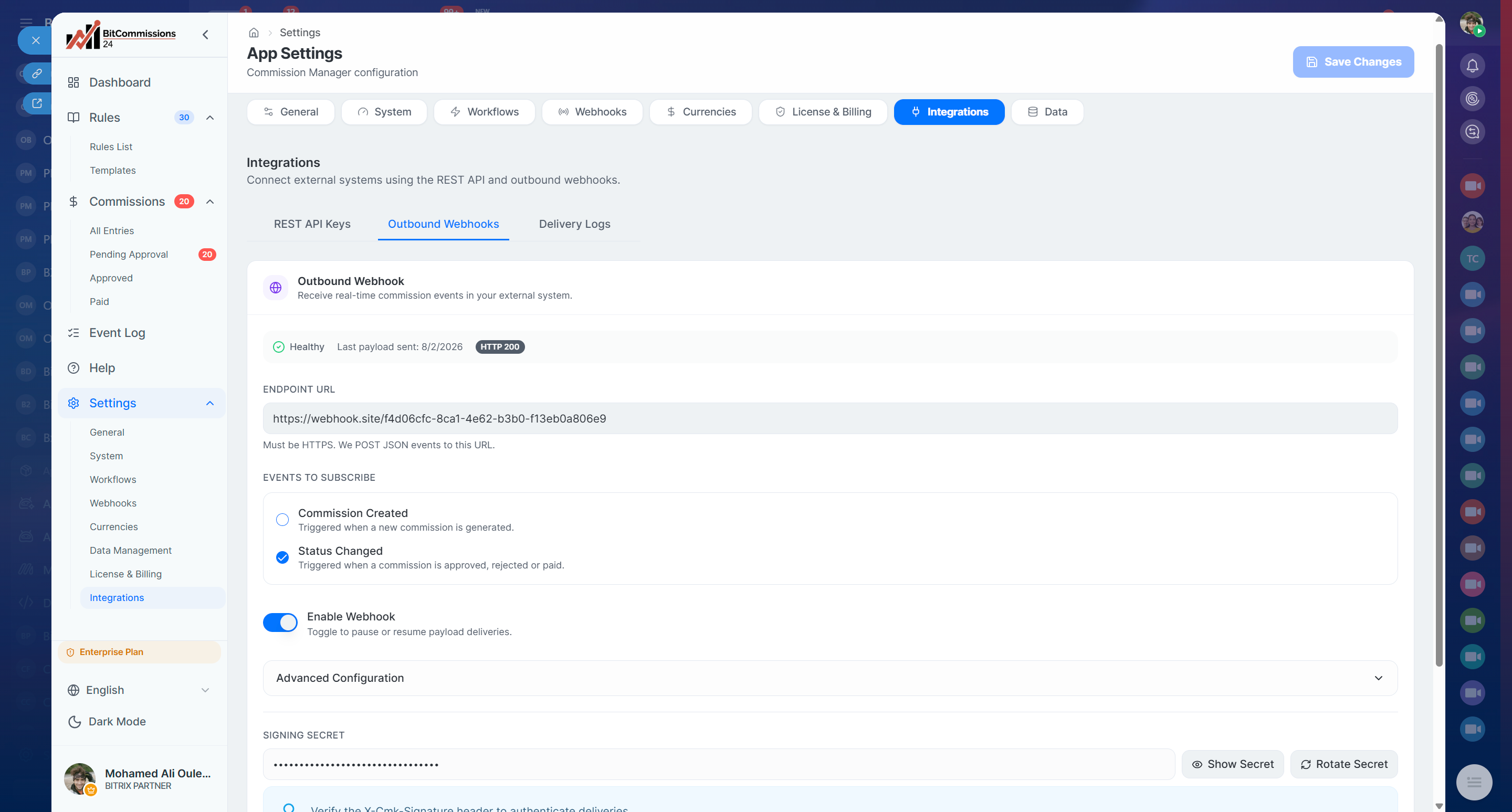Click the page vertical scrollbar
The height and width of the screenshot is (812, 1512).
1438,355
